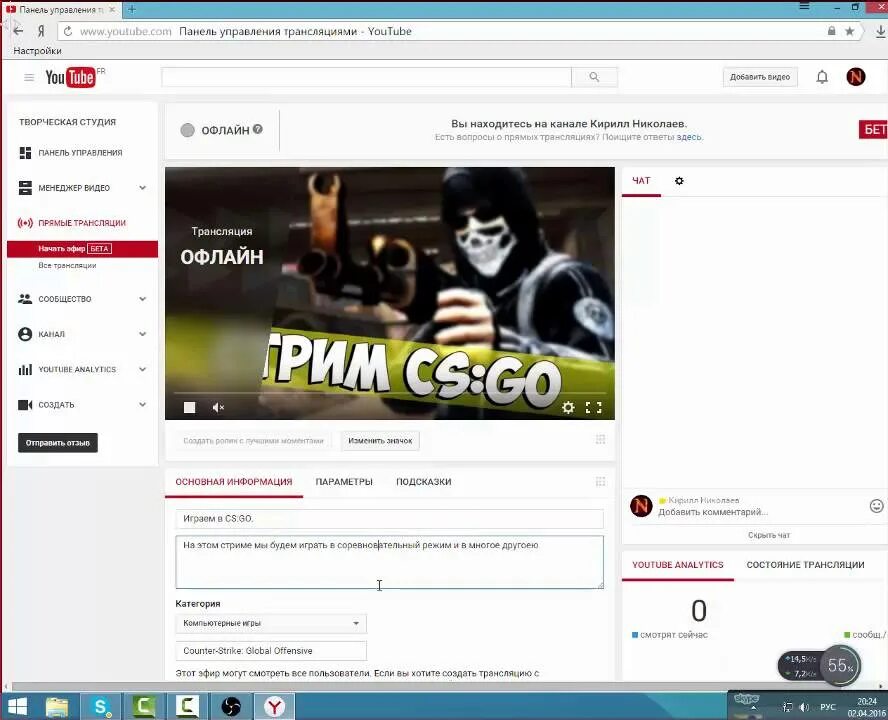Reload the page with the refresh icon
The height and width of the screenshot is (720, 888).
[68, 31]
